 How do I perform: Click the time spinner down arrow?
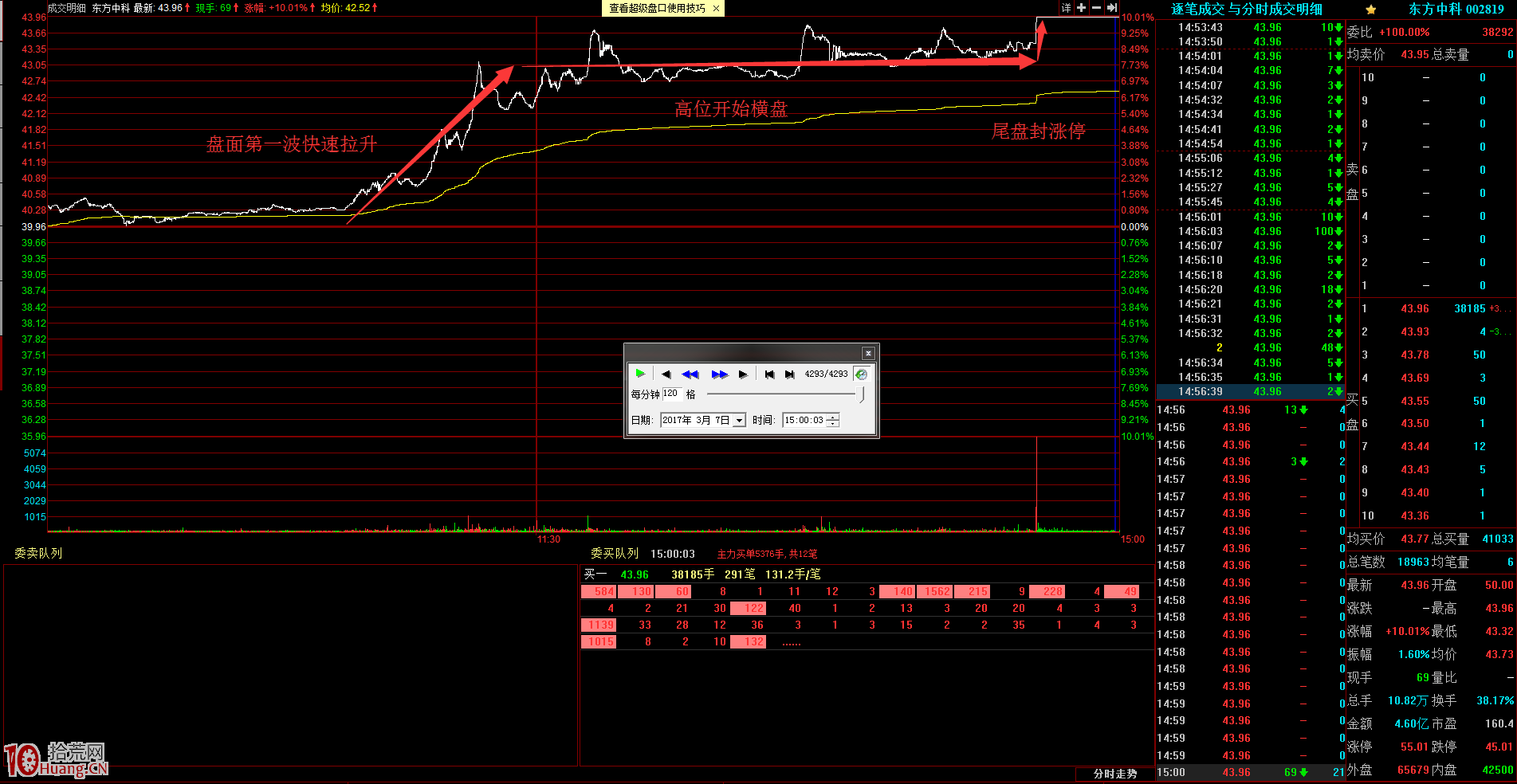pos(833,424)
